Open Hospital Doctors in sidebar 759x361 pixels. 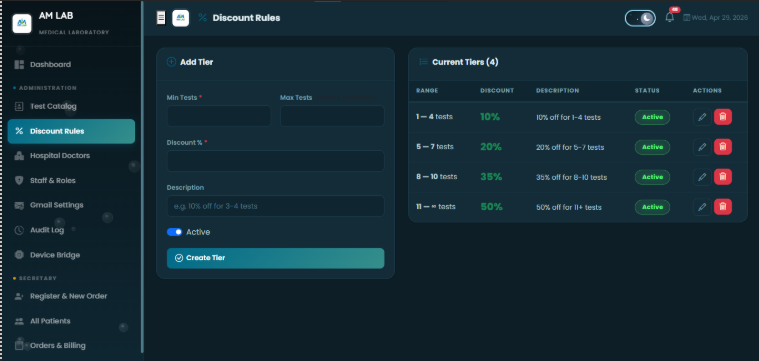pyautogui.click(x=71, y=156)
